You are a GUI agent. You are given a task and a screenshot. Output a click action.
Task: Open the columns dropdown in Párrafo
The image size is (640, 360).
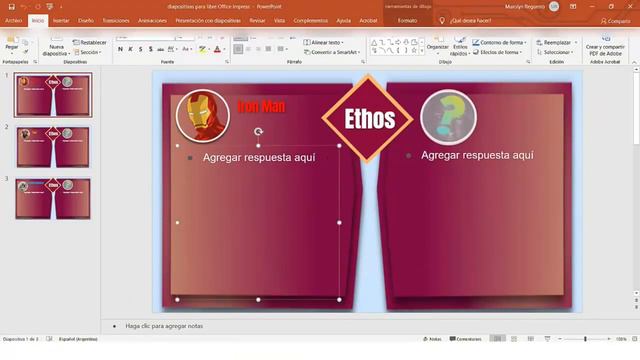282,49
